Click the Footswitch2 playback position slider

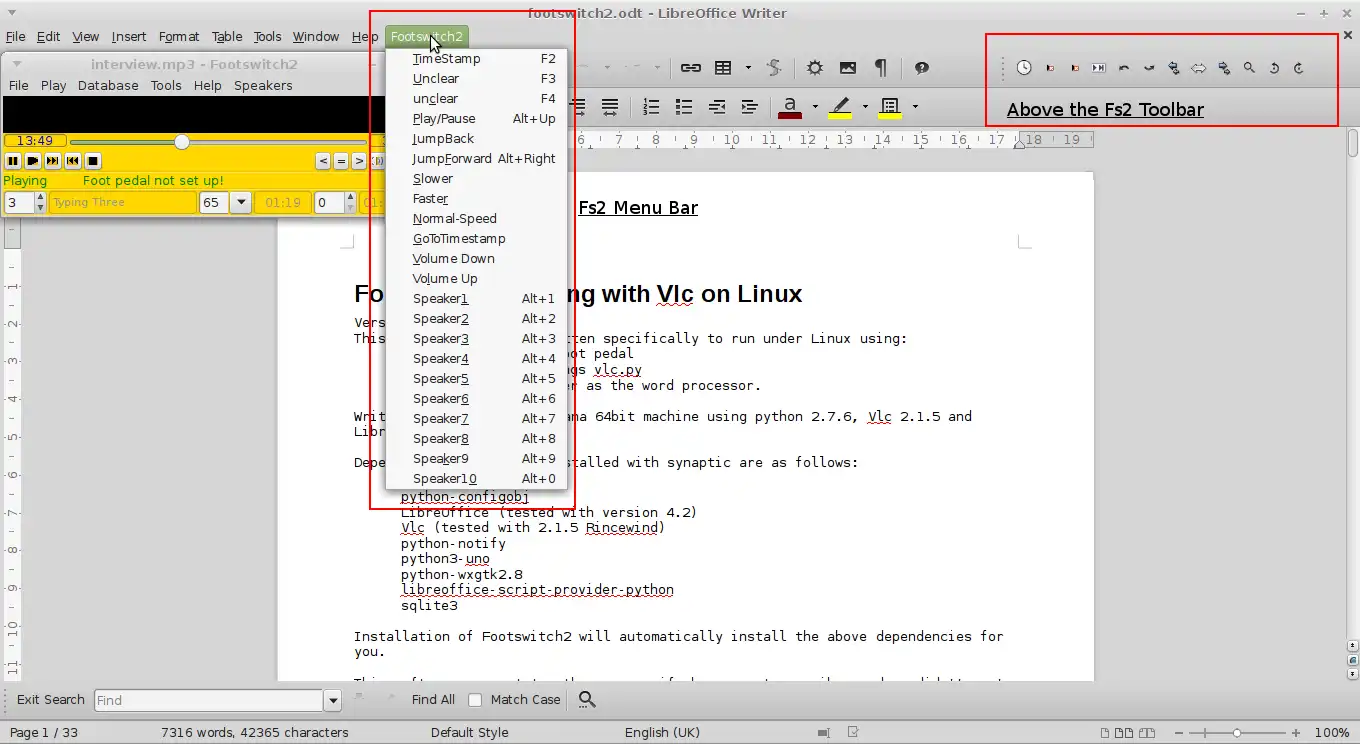pyautogui.click(x=182, y=142)
